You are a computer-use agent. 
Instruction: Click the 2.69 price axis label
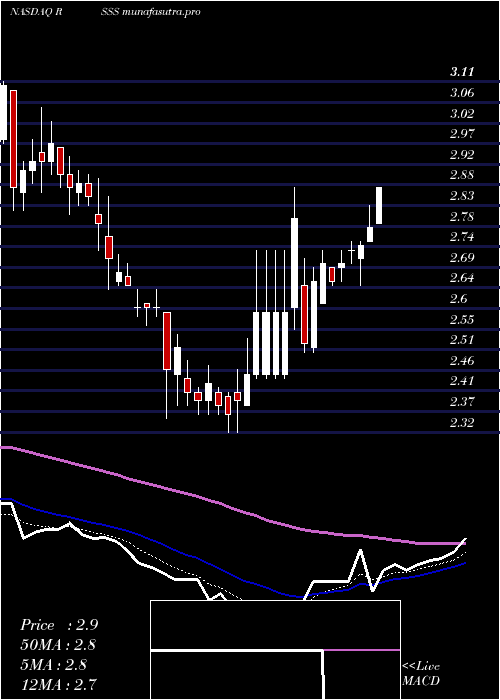(x=462, y=258)
